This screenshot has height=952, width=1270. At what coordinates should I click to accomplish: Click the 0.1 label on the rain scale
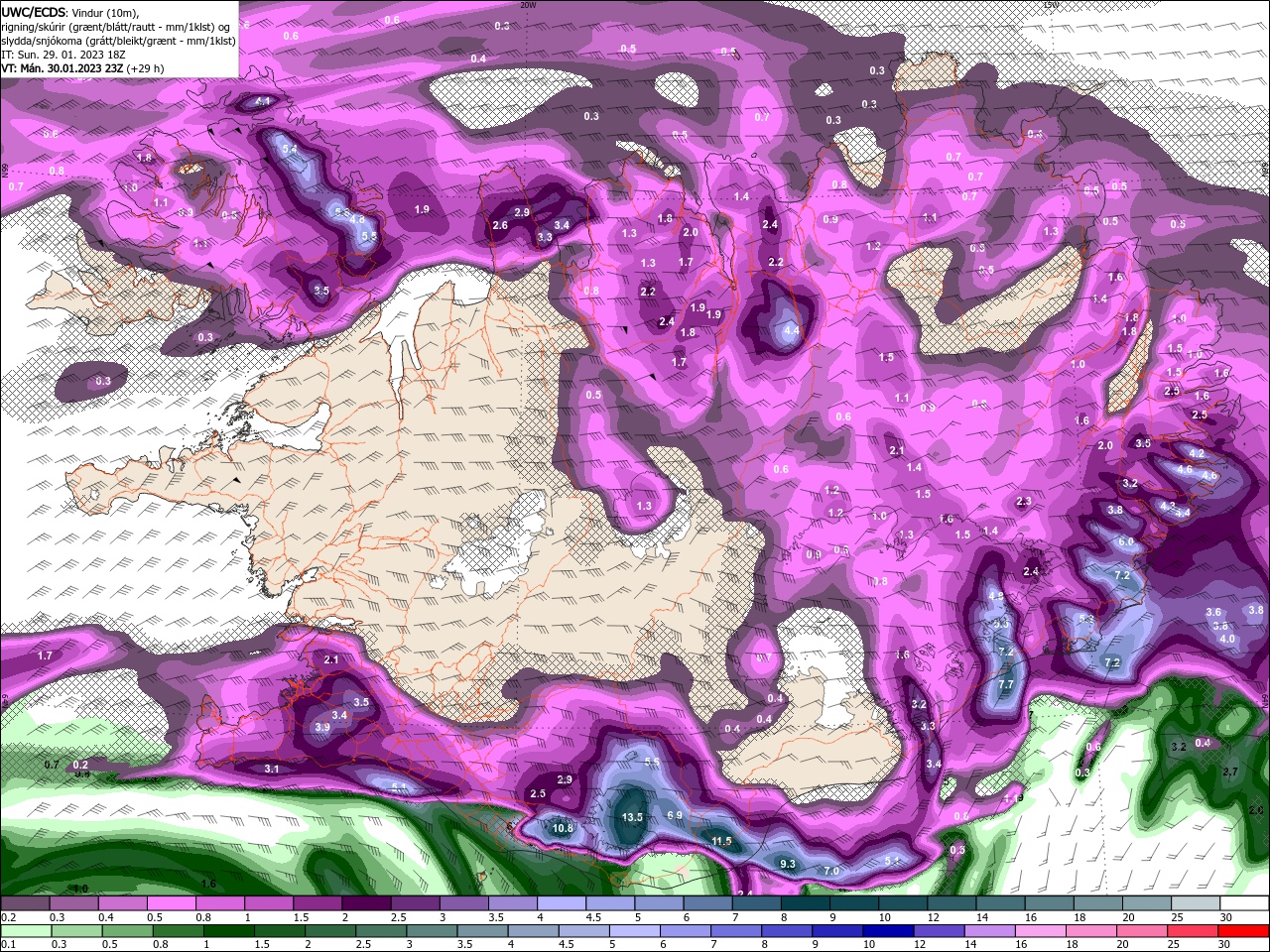(x=9, y=945)
